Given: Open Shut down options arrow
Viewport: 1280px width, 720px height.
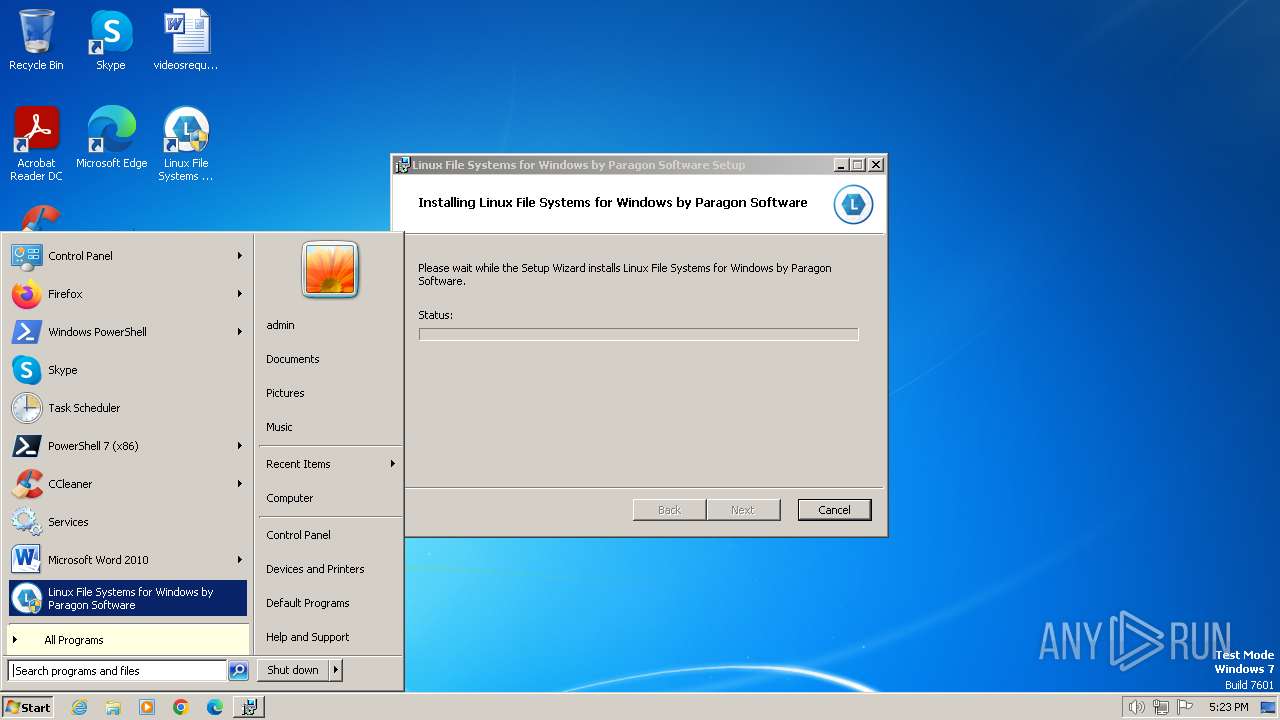Looking at the screenshot, I should 336,670.
